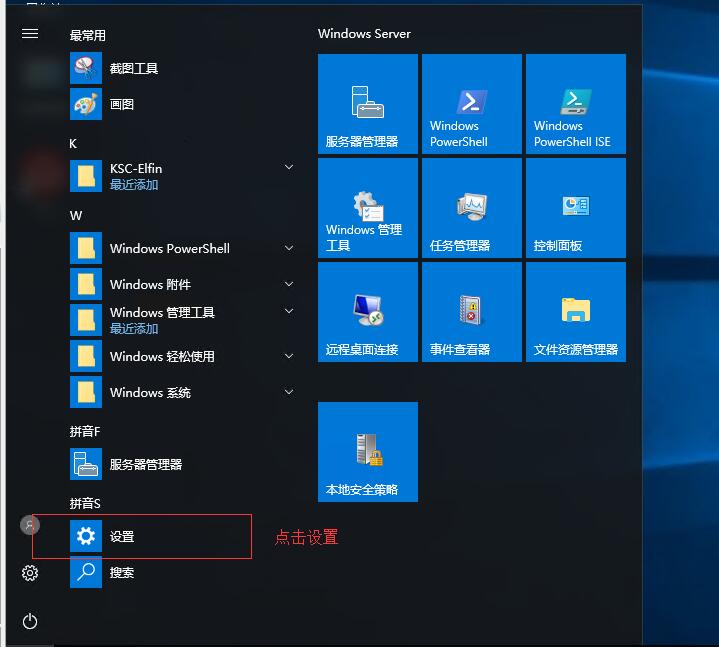Open the Windows PowerShell ISE tile

(576, 104)
